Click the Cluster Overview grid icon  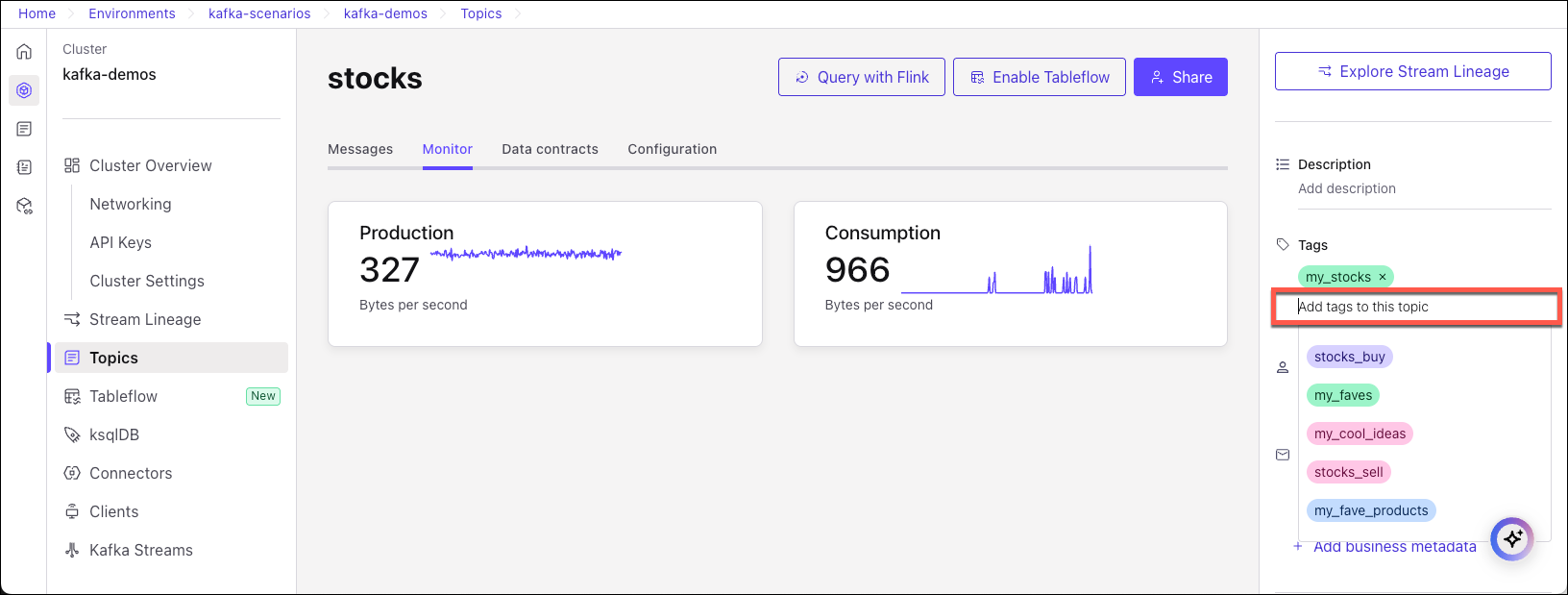(72, 165)
